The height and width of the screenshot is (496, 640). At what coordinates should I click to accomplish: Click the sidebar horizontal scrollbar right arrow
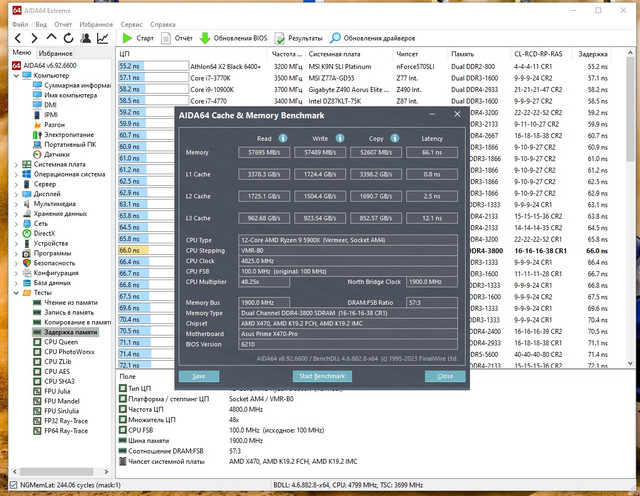click(107, 472)
